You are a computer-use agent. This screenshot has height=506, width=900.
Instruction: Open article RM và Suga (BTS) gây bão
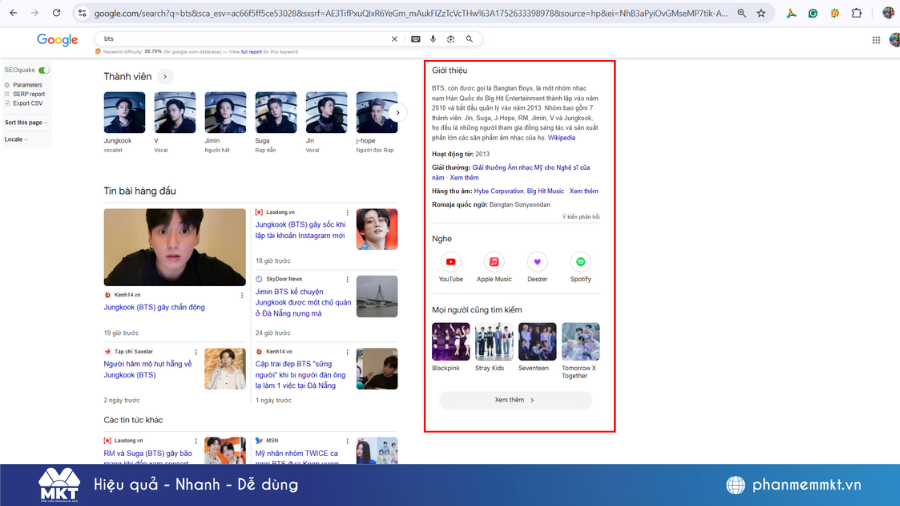pos(148,457)
